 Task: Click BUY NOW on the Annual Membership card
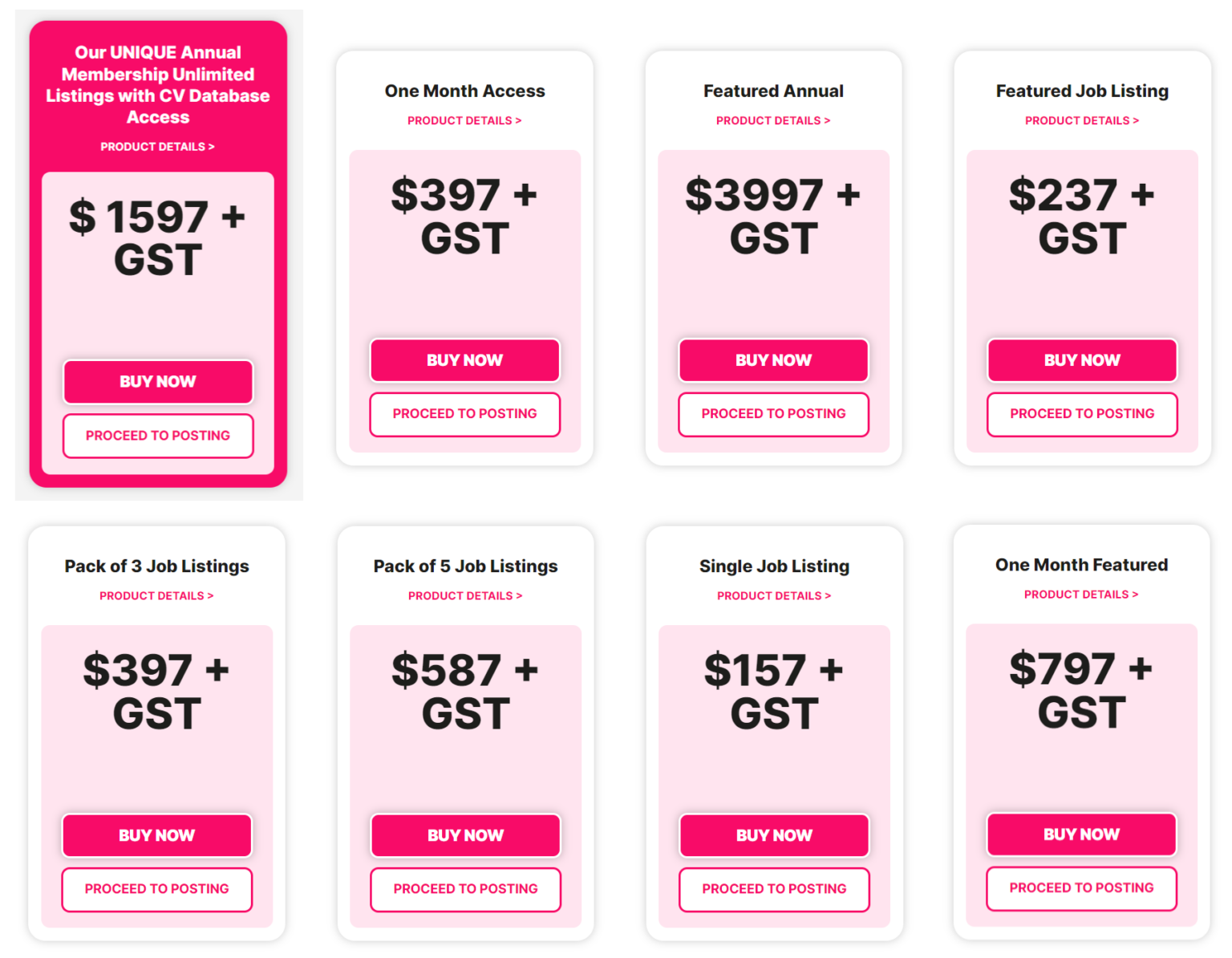[x=157, y=382]
